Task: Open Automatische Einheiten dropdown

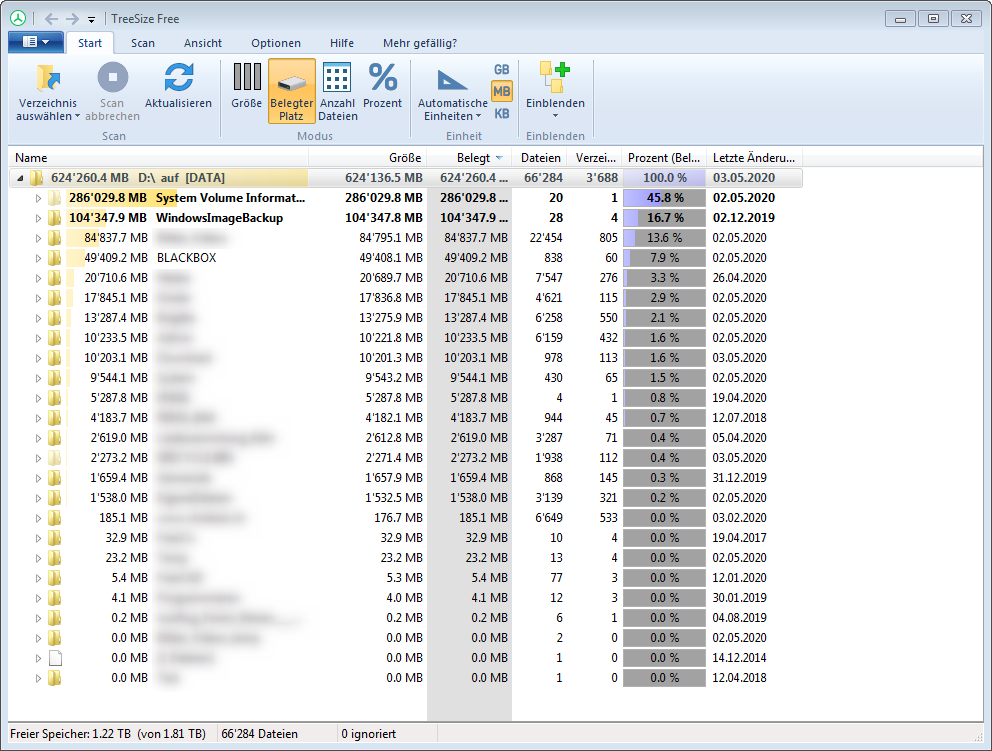Action: point(452,92)
